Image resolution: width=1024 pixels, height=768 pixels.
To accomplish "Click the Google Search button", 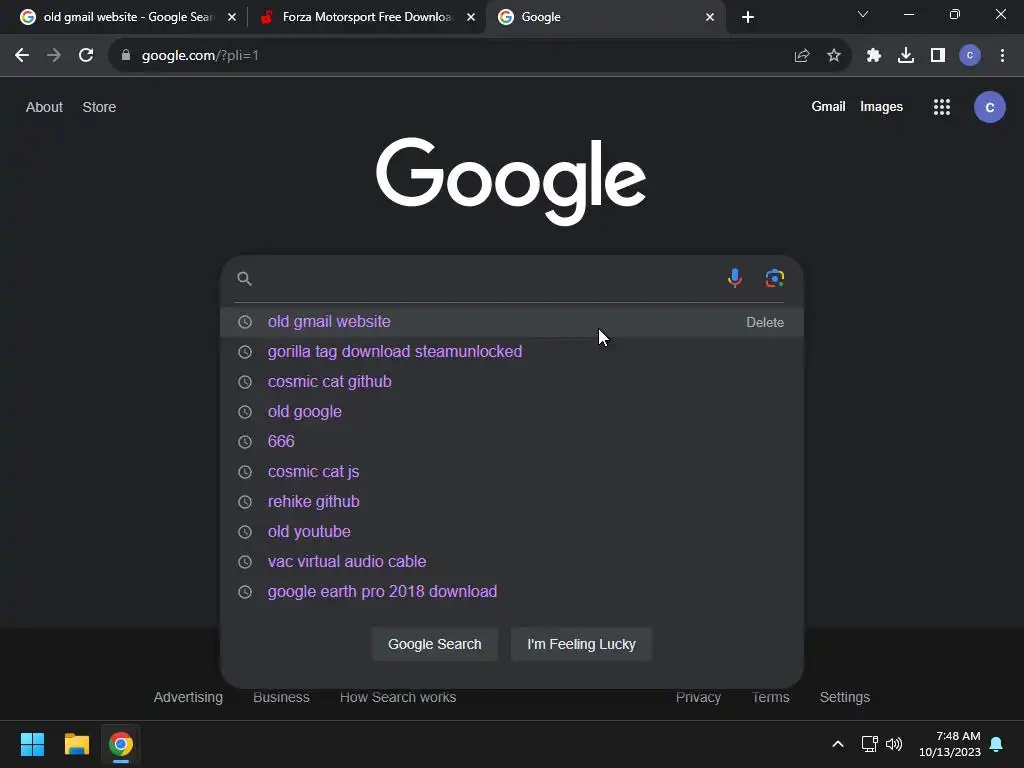I will pyautogui.click(x=435, y=644).
